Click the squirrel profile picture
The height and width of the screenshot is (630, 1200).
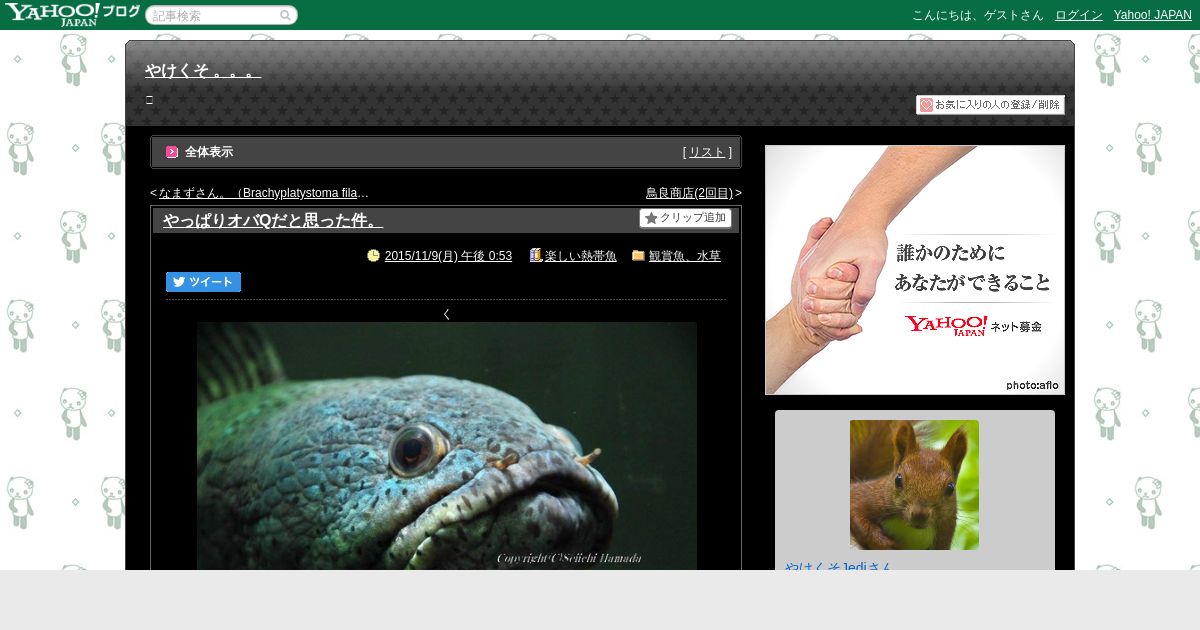point(914,485)
